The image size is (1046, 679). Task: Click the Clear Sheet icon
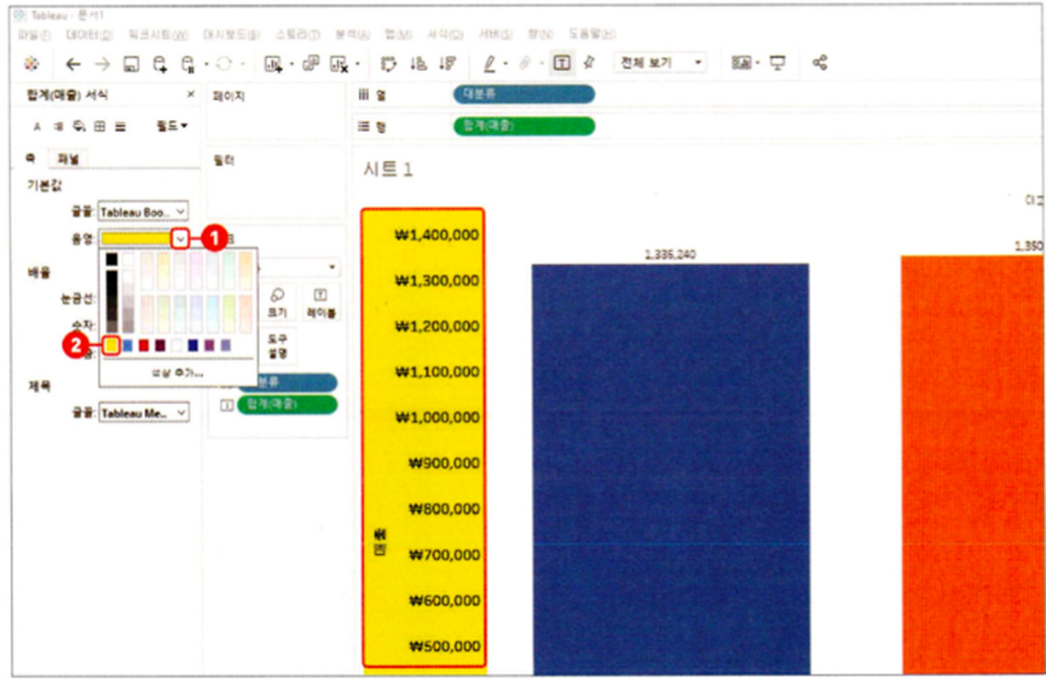coord(340,64)
